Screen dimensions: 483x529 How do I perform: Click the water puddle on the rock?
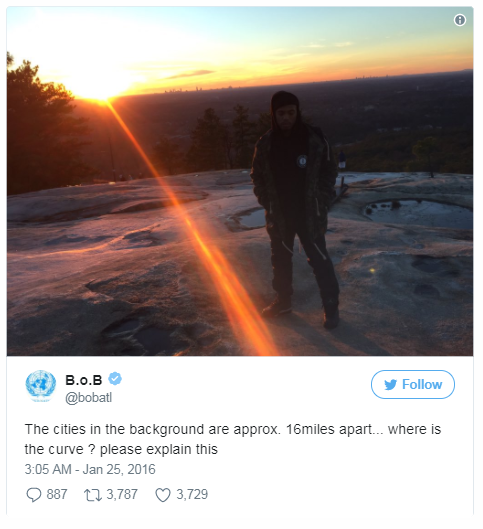pos(418,213)
